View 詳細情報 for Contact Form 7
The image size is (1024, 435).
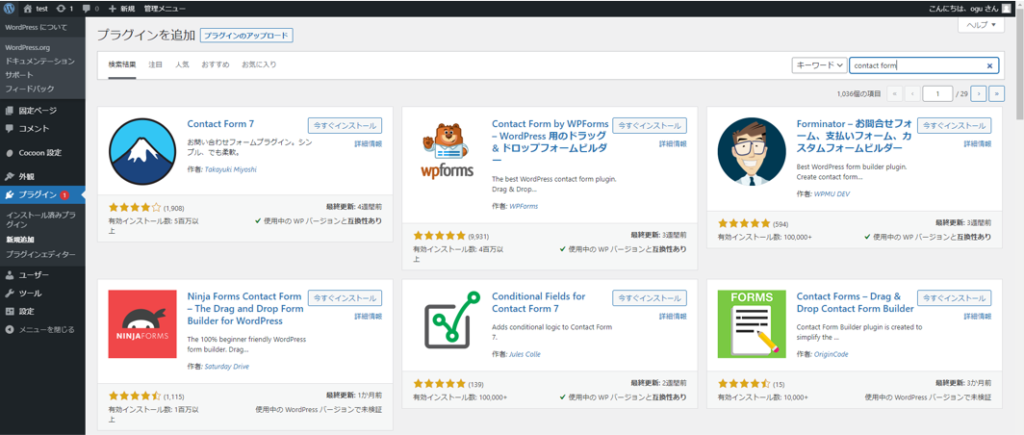coord(368,143)
